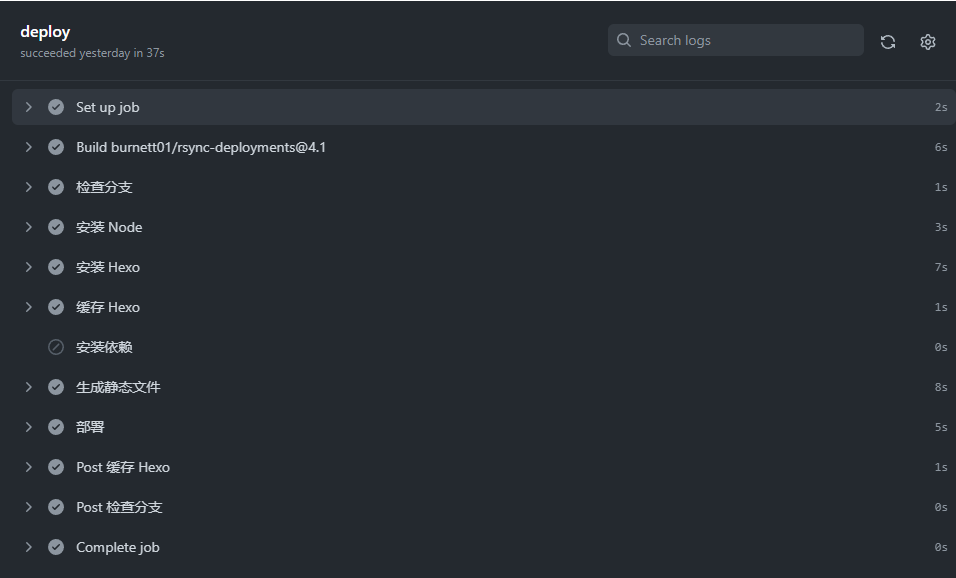Expand the Build burnett01/rsync-deployments@4.1 step
Image resolution: width=956 pixels, height=578 pixels.
click(x=29, y=147)
